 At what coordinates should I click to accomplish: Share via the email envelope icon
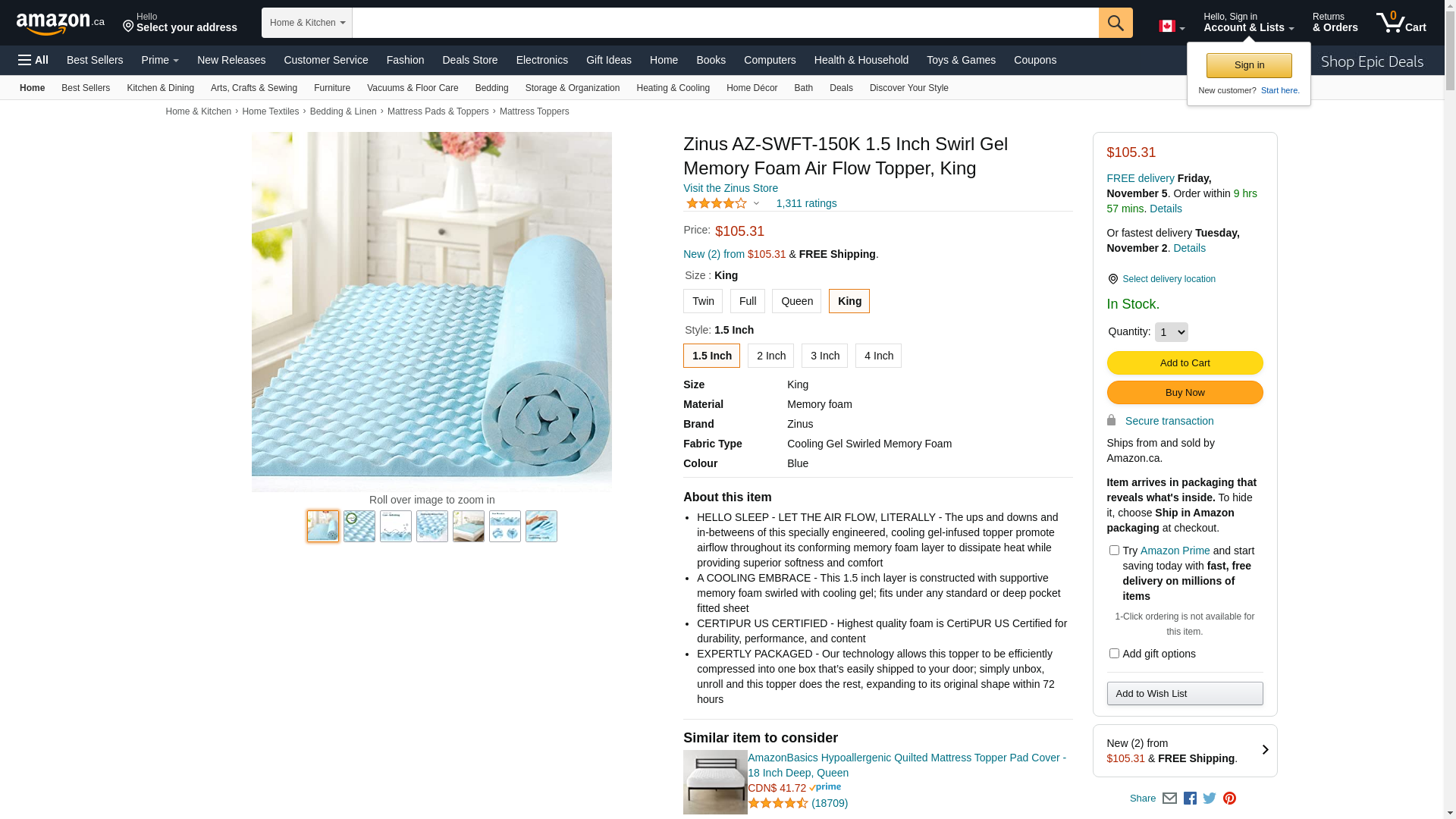[1169, 799]
